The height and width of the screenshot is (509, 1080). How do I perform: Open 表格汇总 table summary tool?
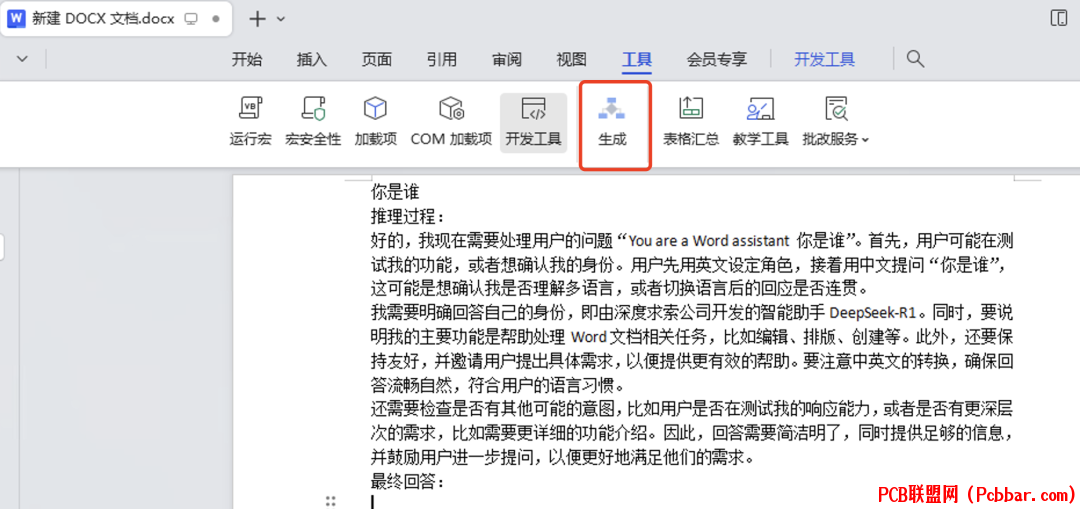point(691,122)
